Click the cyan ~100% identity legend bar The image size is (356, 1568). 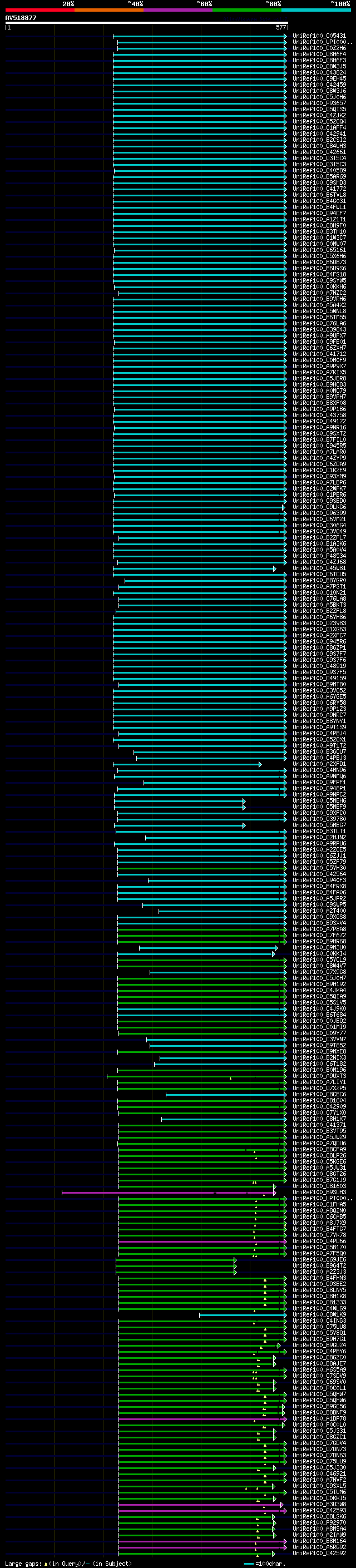[x=316, y=11]
